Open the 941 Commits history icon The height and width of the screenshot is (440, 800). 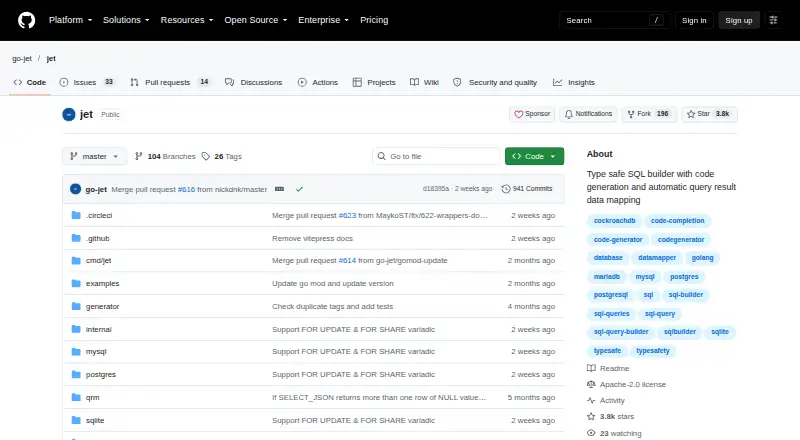click(x=506, y=189)
